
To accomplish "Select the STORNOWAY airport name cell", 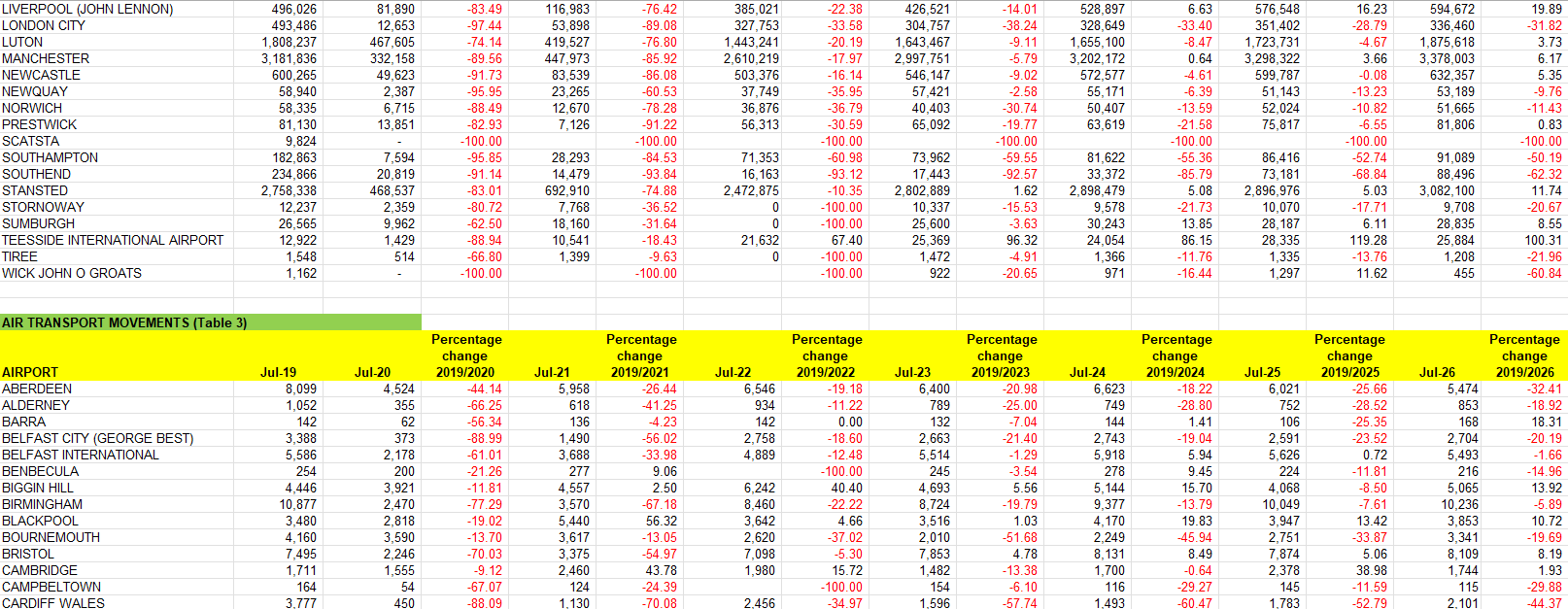I will pos(43,207).
